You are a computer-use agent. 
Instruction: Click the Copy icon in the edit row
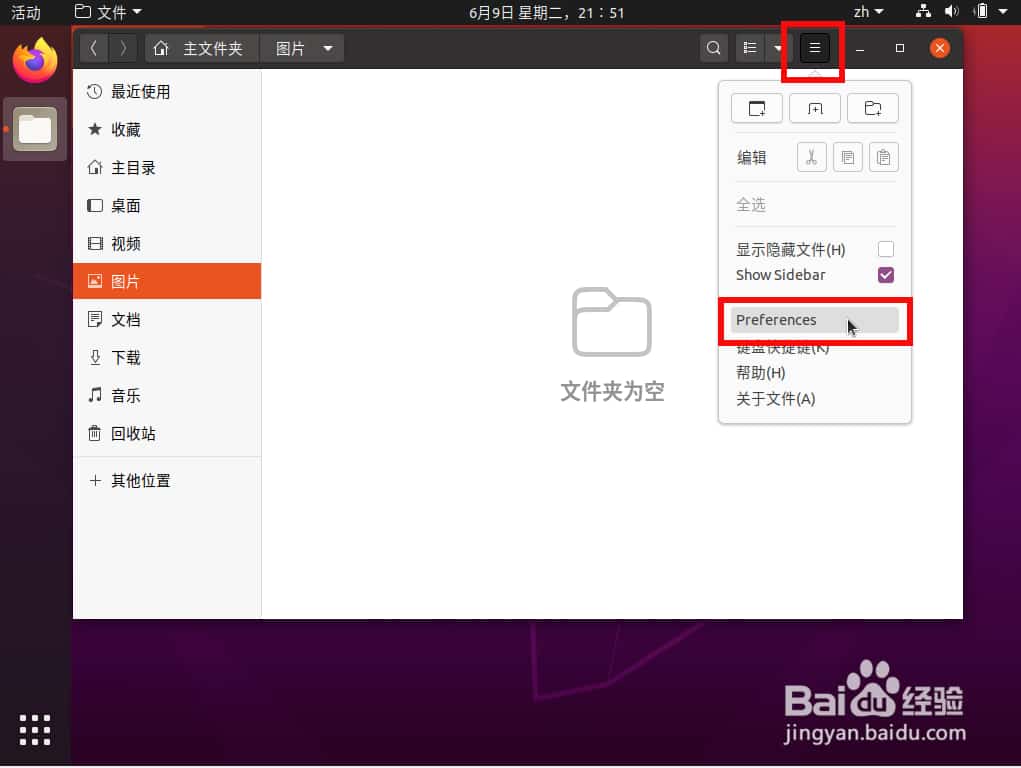[x=847, y=157]
